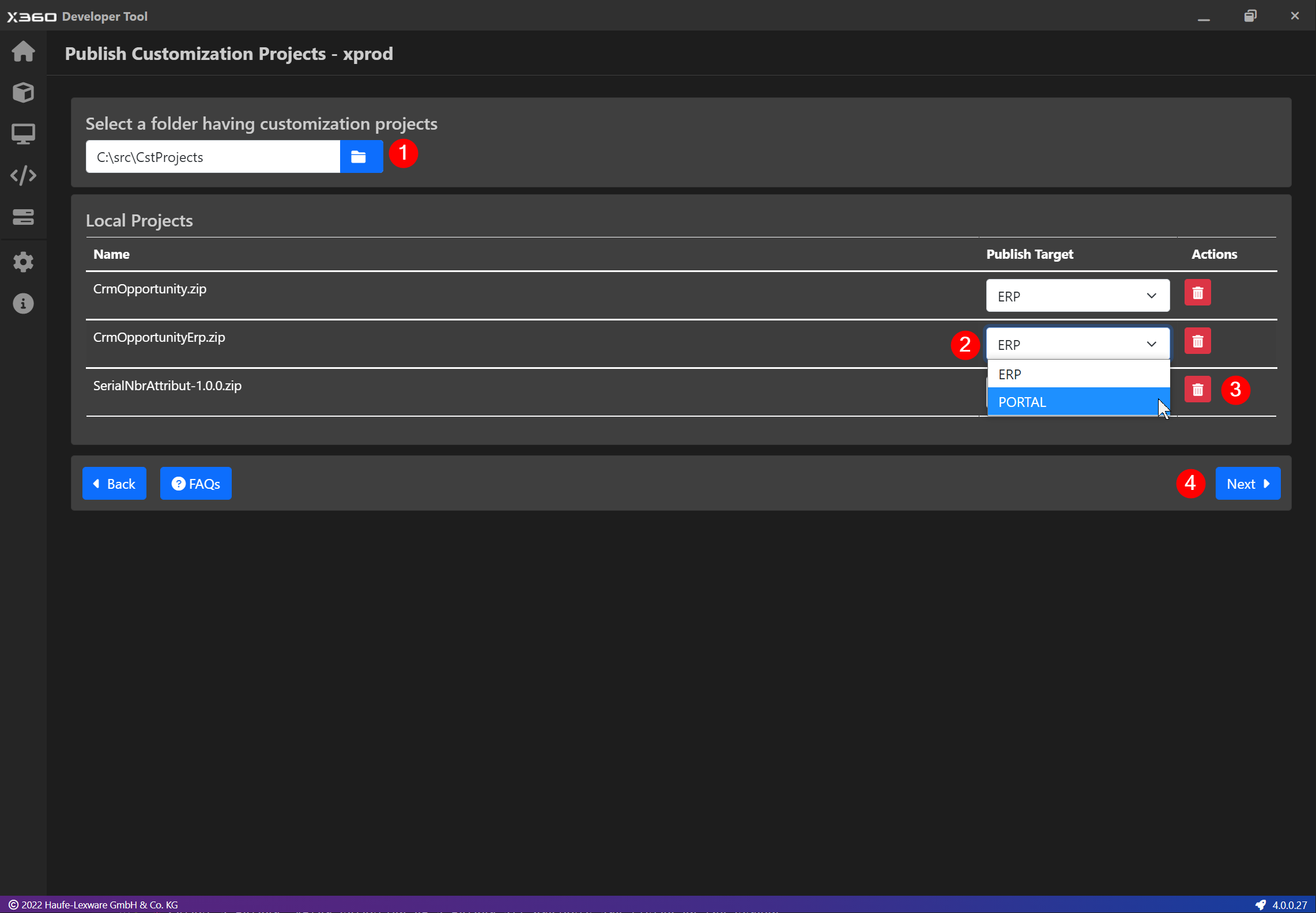Go back with the Back button
The width and height of the screenshot is (1316, 913).
click(x=114, y=484)
